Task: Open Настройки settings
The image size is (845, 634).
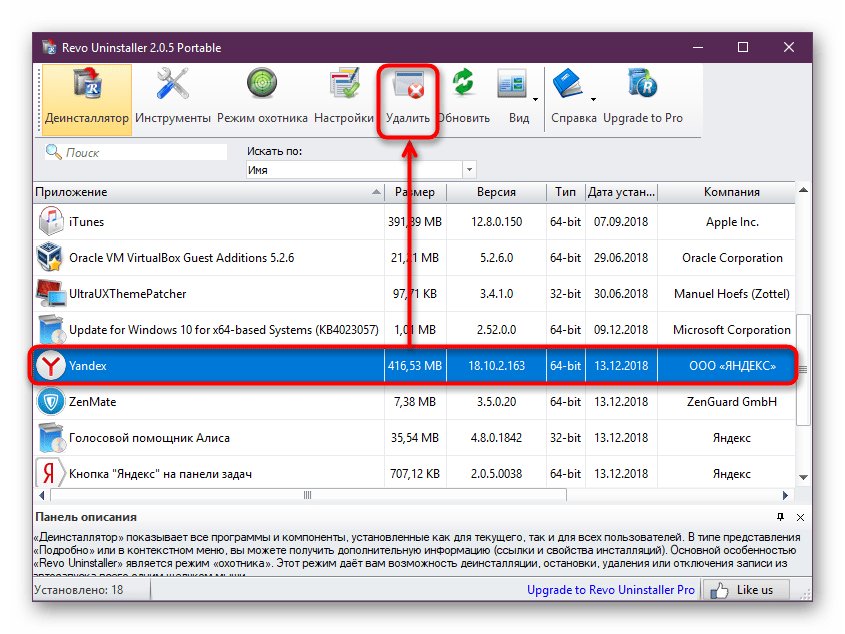Action: tap(344, 99)
